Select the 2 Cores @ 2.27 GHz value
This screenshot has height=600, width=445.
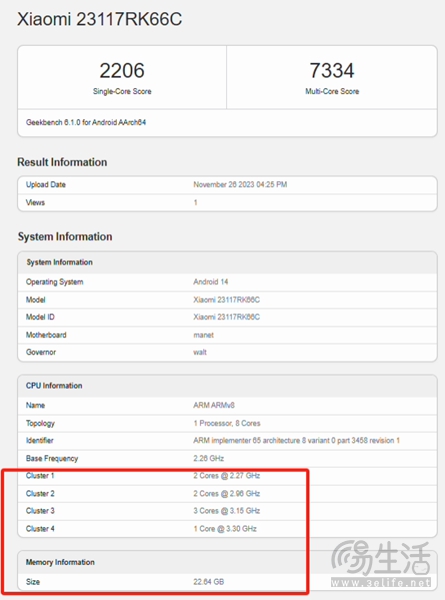[227, 476]
